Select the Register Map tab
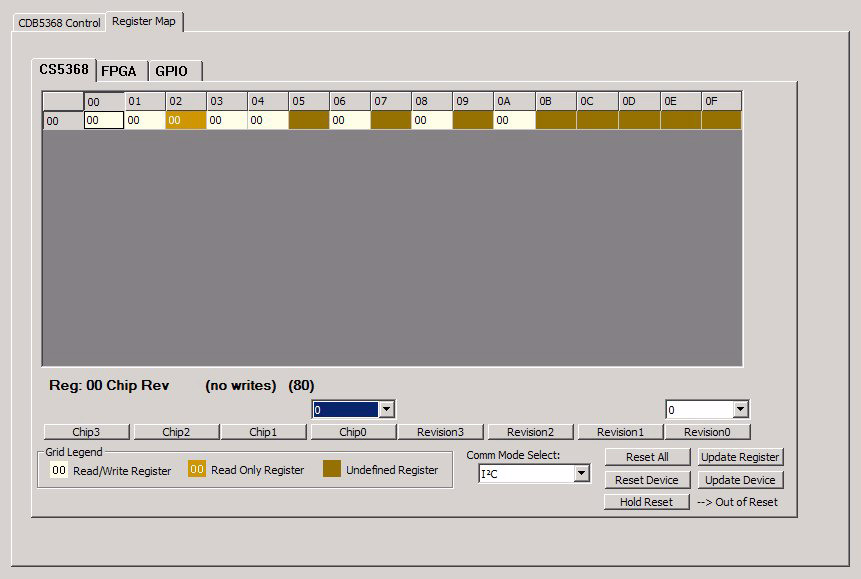Screen dimensions: 861x579 [144, 20]
